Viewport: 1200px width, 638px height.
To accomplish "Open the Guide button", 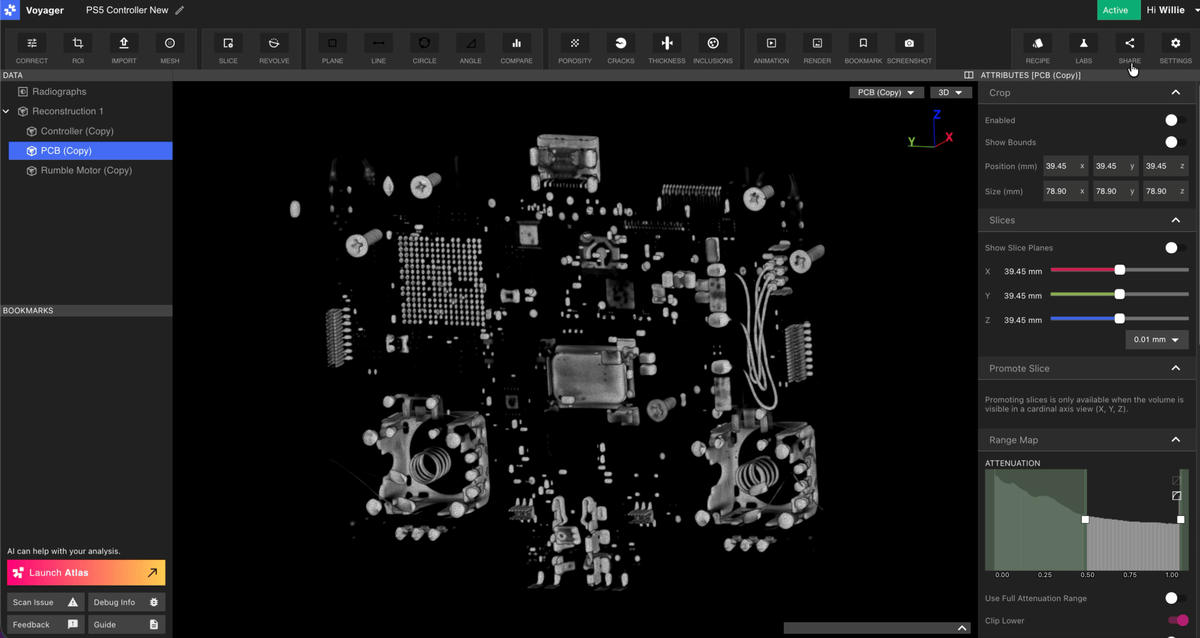I will pos(126,624).
